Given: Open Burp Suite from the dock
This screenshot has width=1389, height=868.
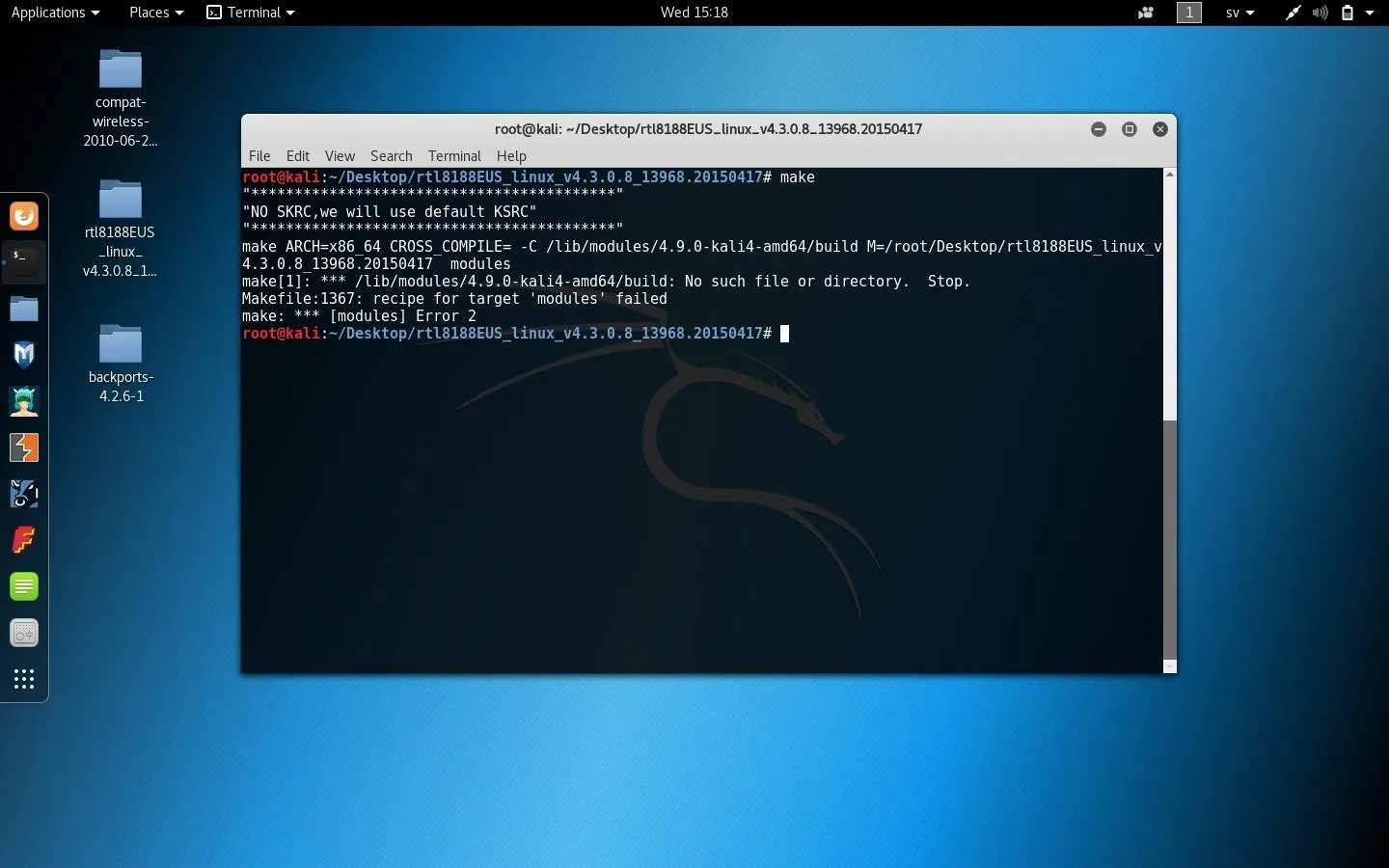Looking at the screenshot, I should pyautogui.click(x=24, y=448).
